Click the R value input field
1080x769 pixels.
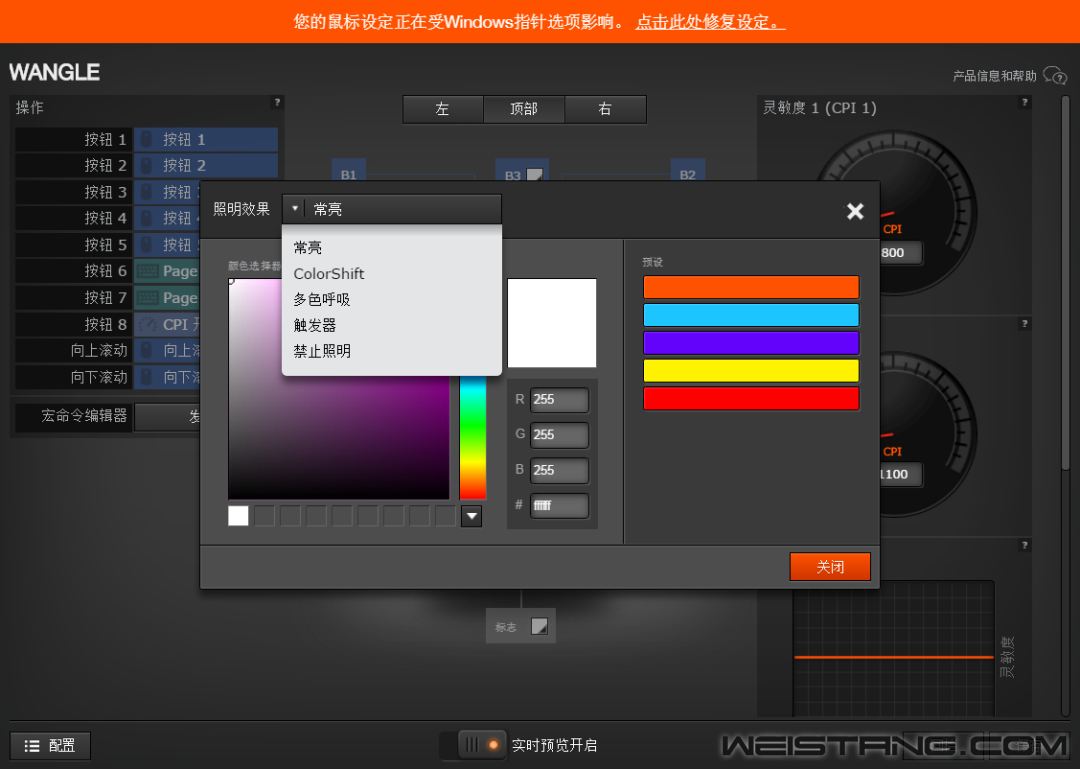pyautogui.click(x=559, y=400)
